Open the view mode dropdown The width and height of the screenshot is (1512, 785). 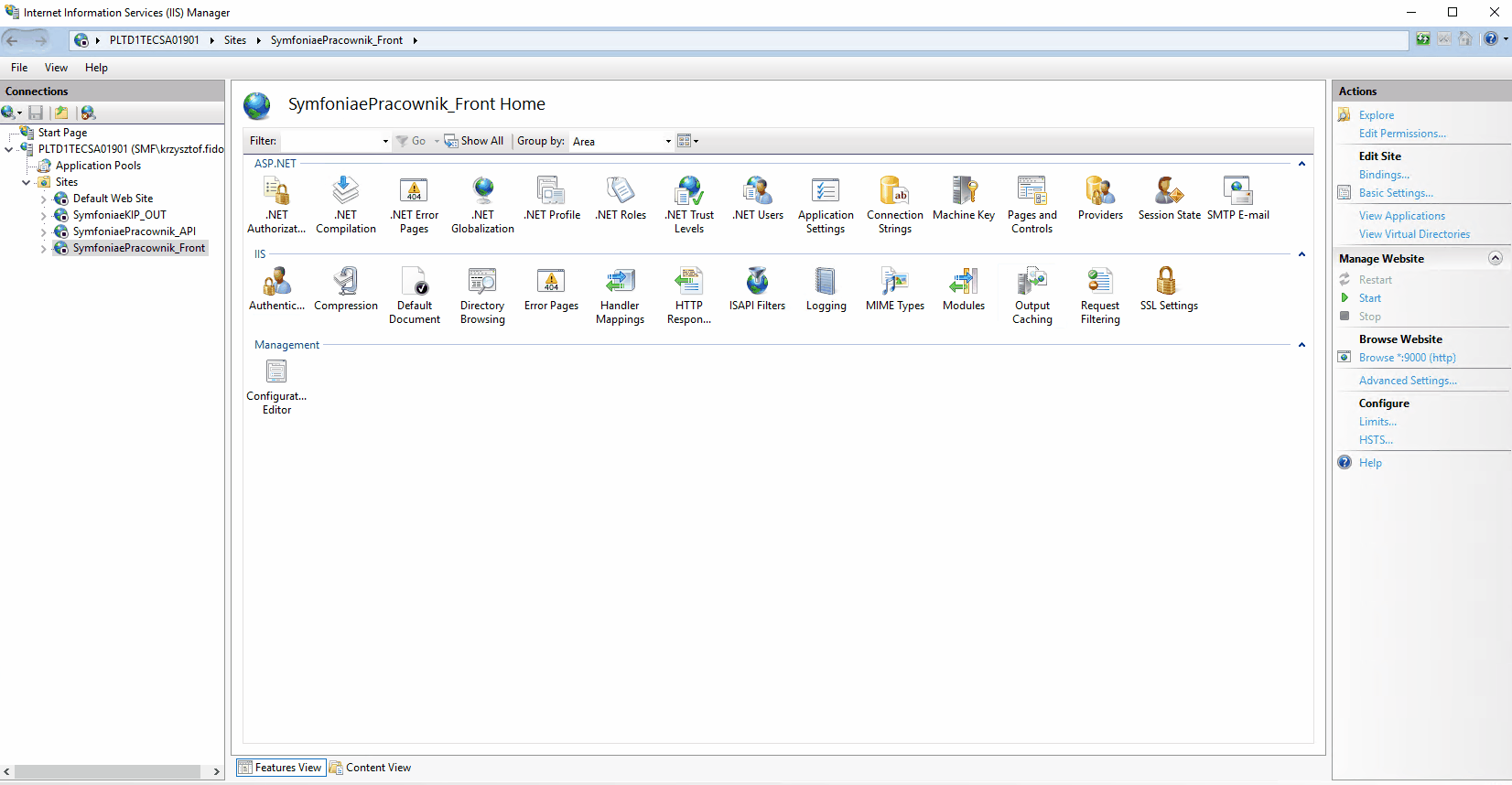click(x=687, y=141)
